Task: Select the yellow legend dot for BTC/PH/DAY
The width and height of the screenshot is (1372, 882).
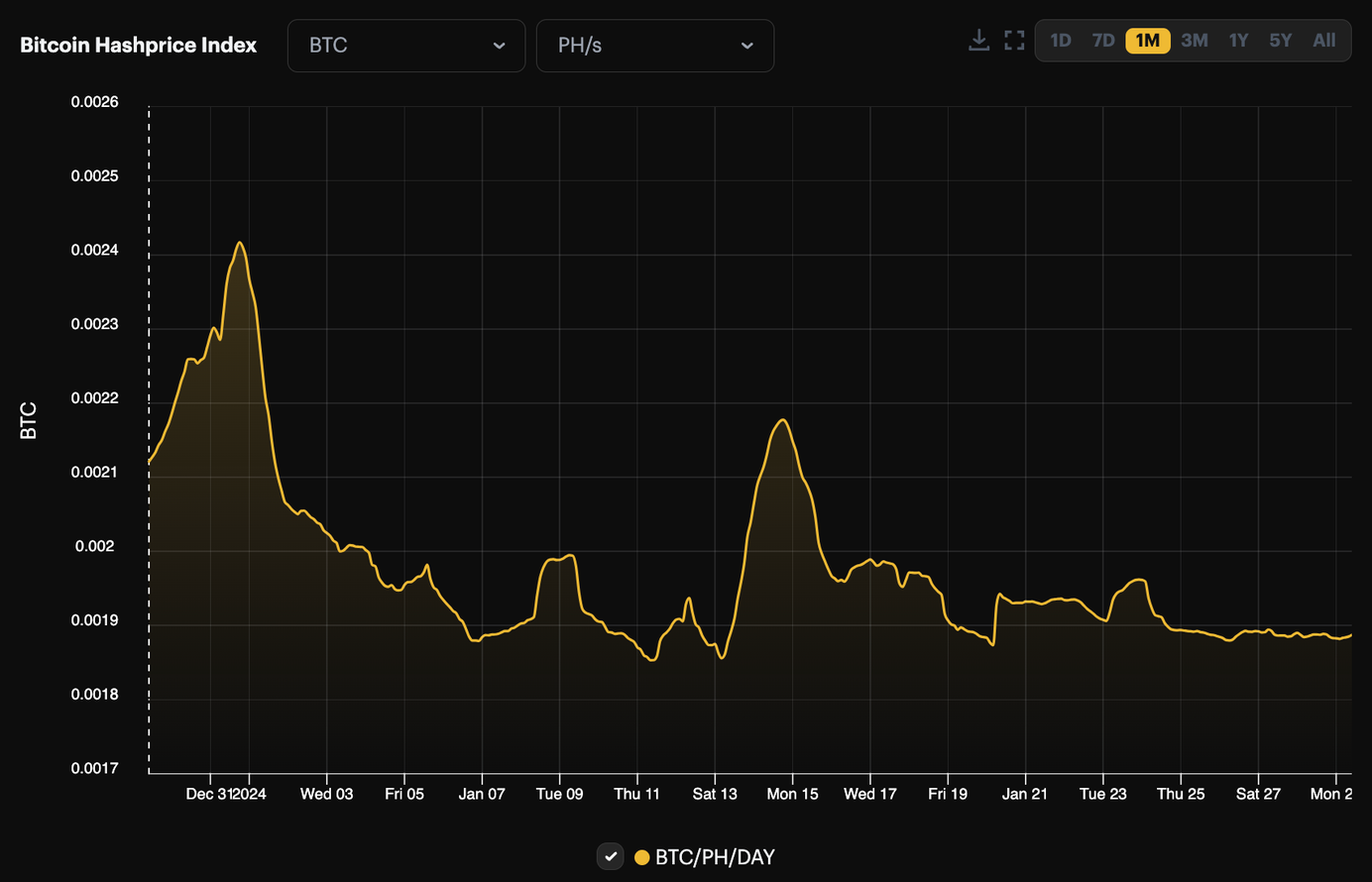Action: click(641, 856)
